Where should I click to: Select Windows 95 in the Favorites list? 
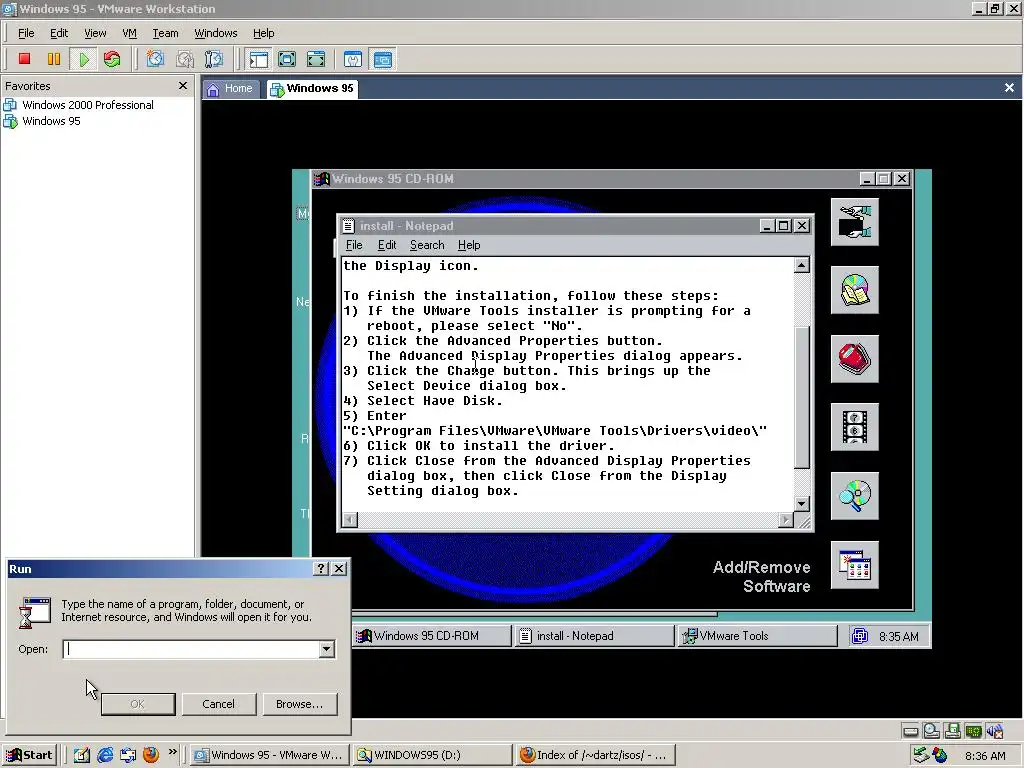coord(42,121)
